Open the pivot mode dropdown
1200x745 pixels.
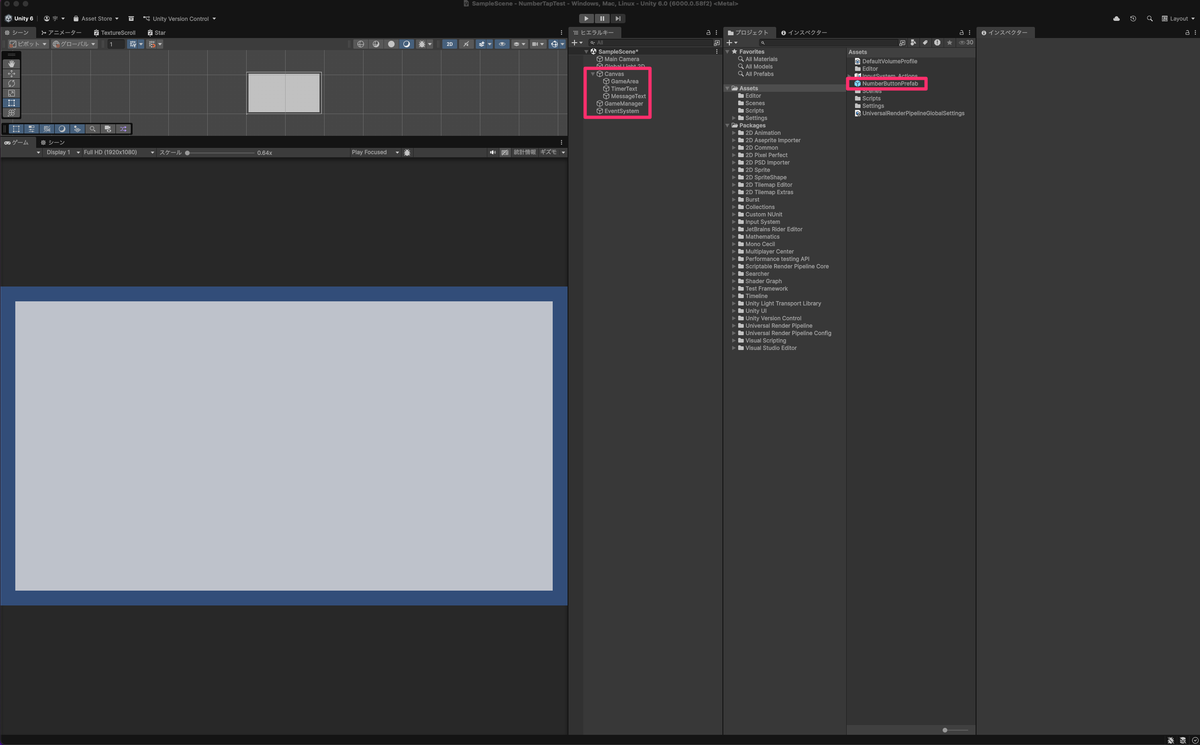[27, 44]
